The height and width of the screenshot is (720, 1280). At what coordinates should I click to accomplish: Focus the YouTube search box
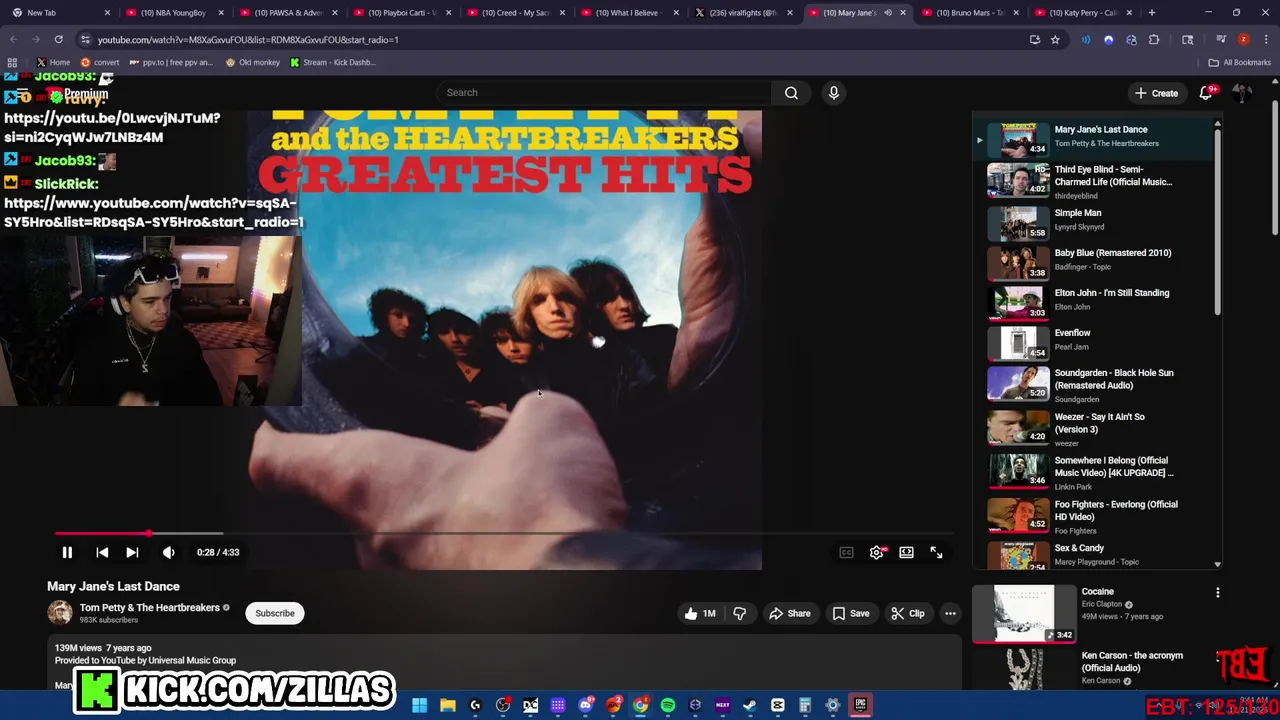click(x=603, y=92)
